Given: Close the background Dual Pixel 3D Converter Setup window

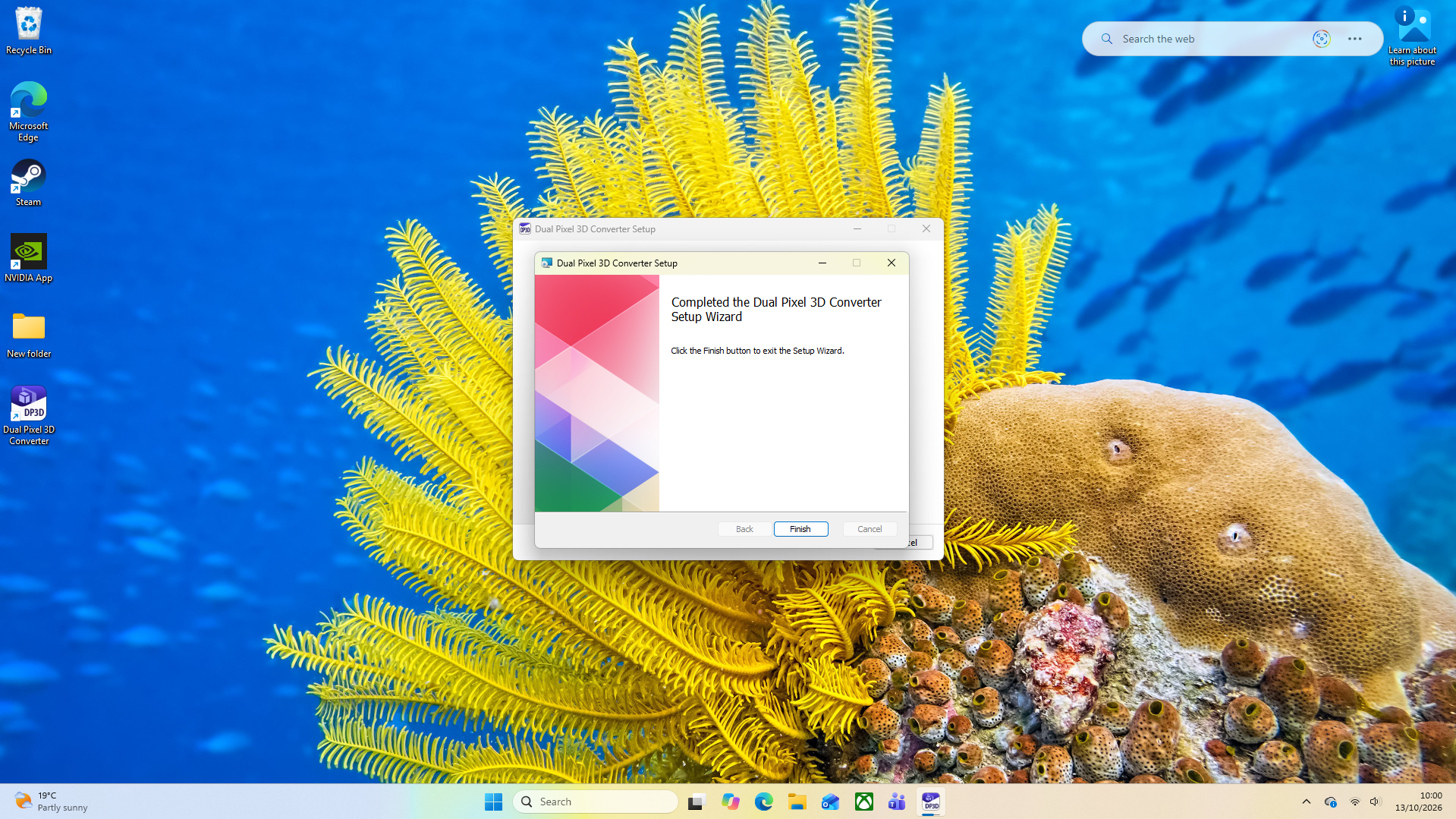Looking at the screenshot, I should (926, 228).
